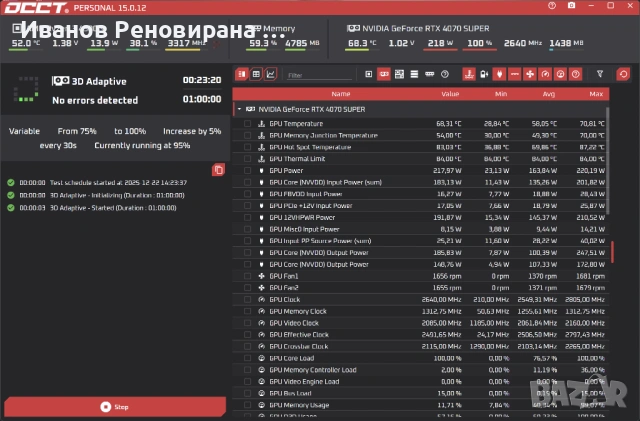640x421 pixels.
Task: Toggle the voltage sensor type filter
Action: [x=515, y=74]
